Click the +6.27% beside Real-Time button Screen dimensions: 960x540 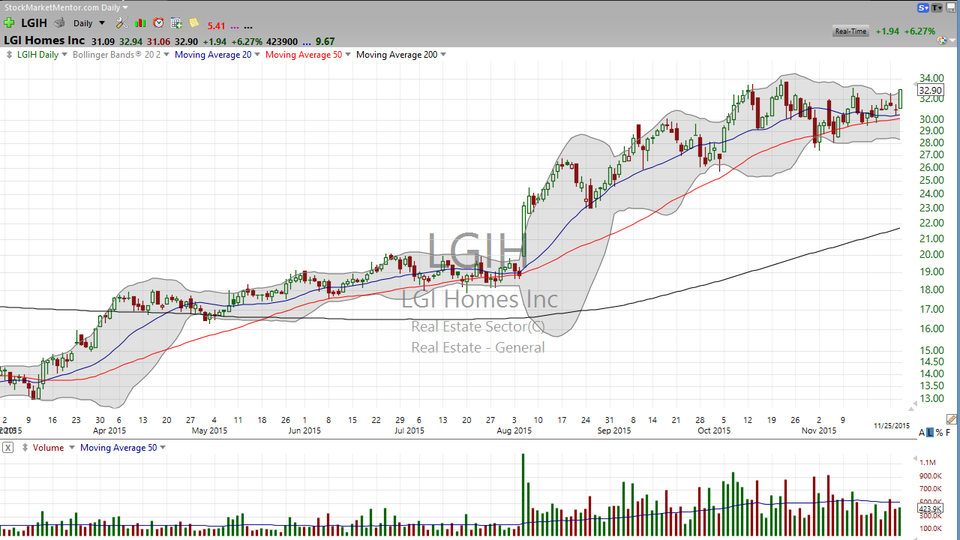point(922,31)
